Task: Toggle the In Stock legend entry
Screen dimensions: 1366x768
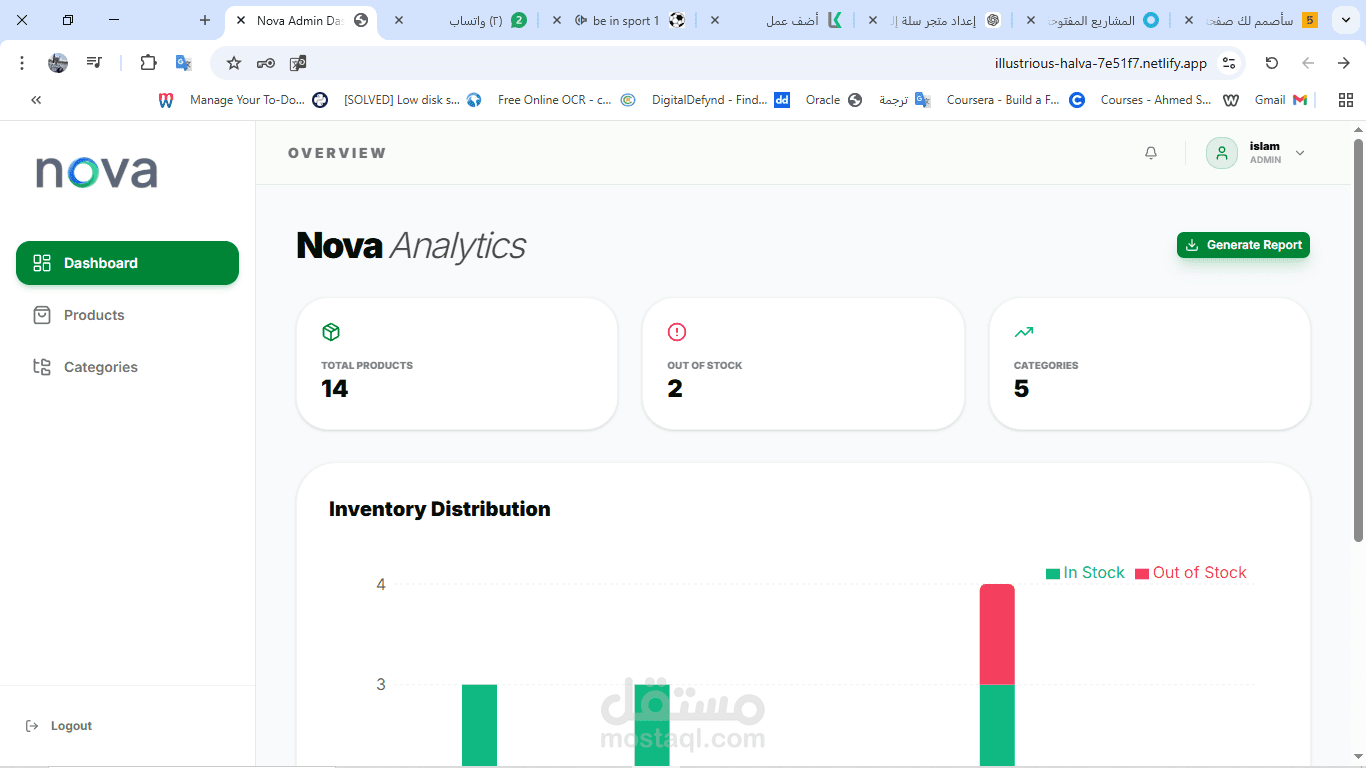Action: [1085, 573]
